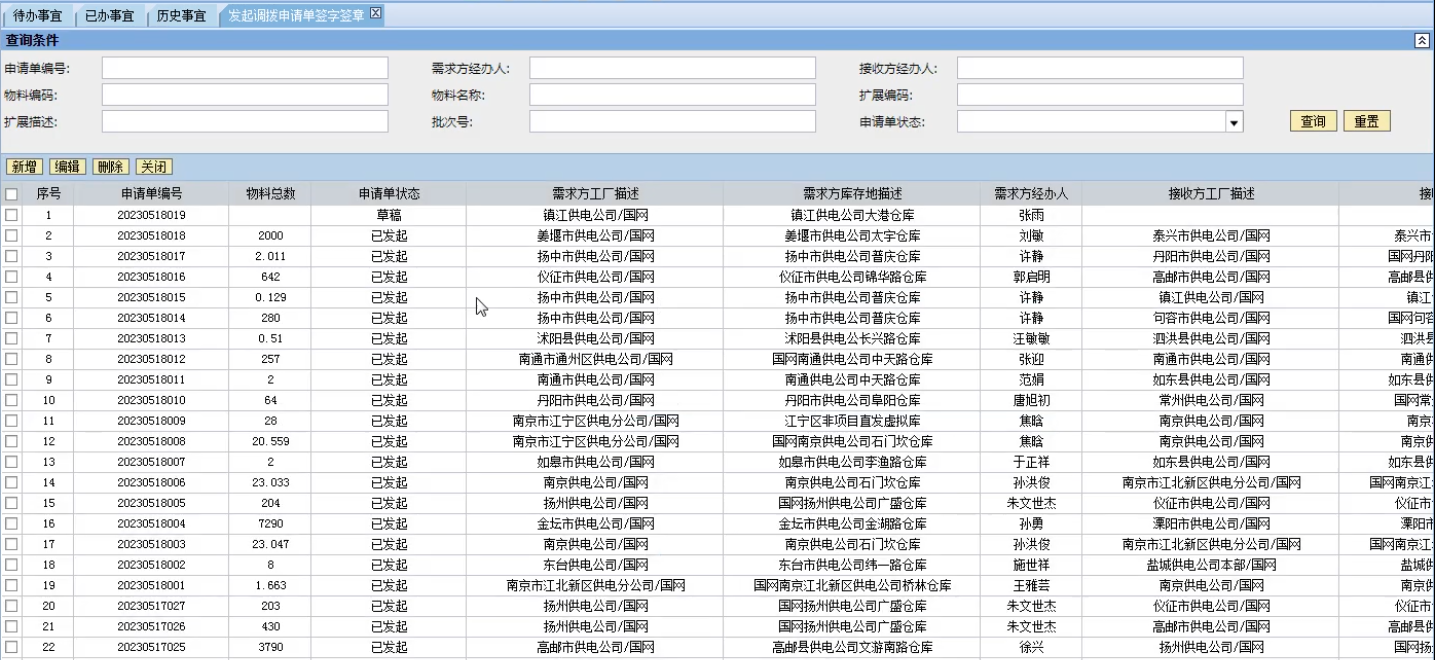Screen dimensions: 1435x660
Task: Switch to the 待办事宜 tab
Action: pyautogui.click(x=37, y=16)
